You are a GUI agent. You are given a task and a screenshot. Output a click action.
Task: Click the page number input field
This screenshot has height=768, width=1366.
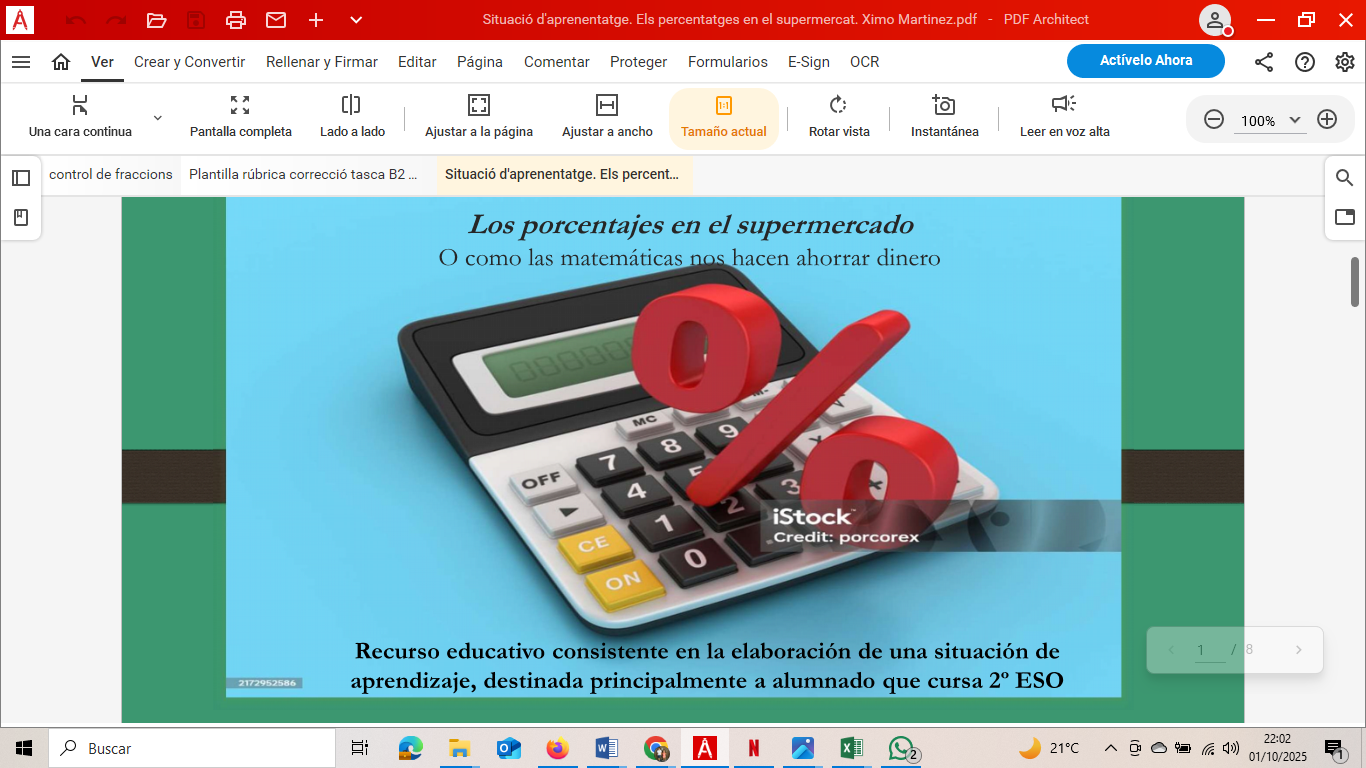coord(1209,650)
